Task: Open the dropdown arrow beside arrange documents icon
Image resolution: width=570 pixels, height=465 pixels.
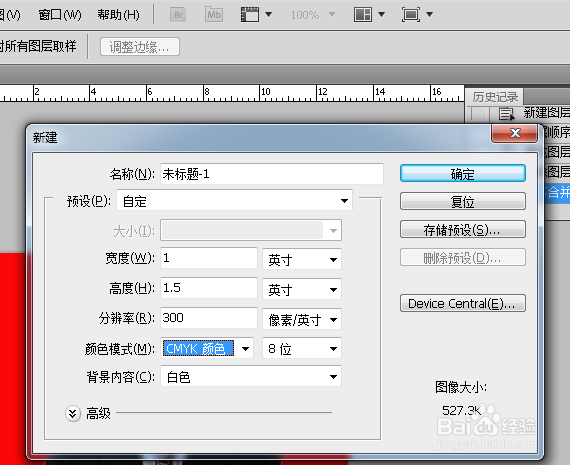Action: [381, 15]
